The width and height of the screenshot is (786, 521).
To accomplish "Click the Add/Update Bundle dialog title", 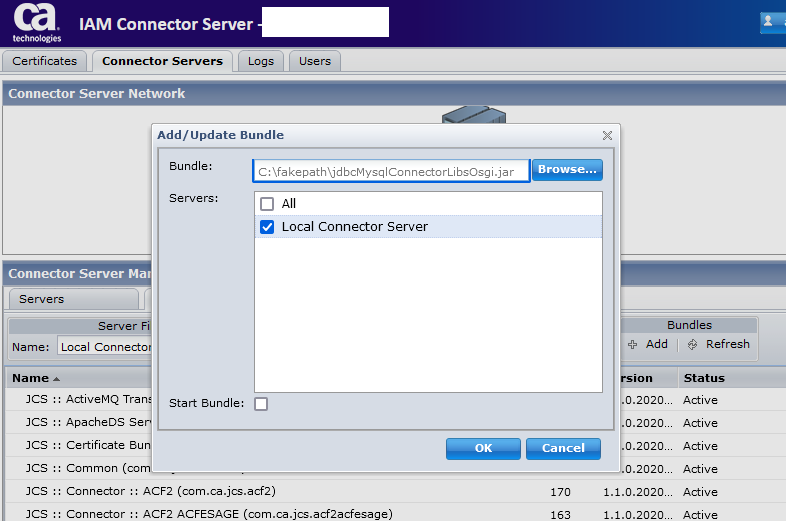I will 221,135.
